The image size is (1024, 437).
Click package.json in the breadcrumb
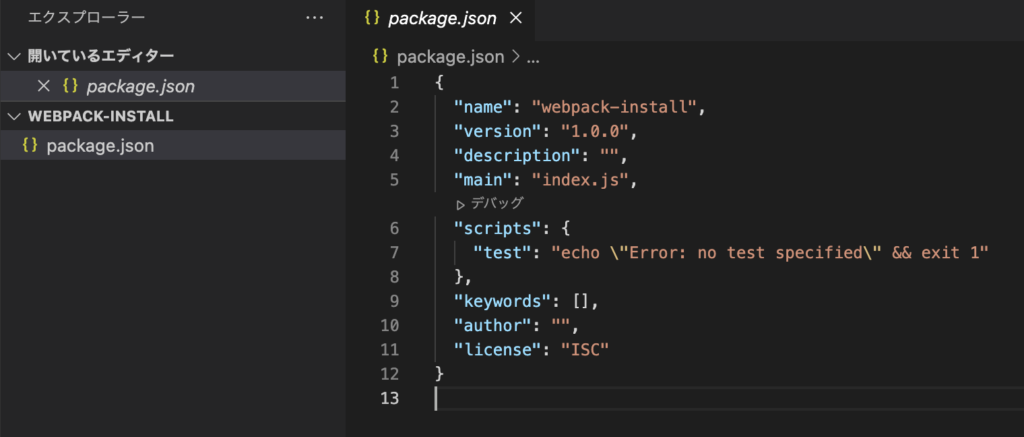451,57
